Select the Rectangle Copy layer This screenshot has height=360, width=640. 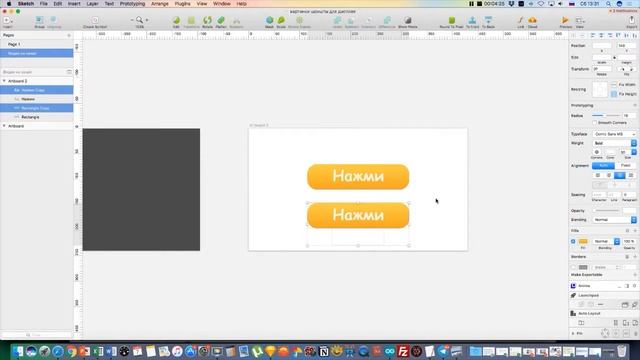(x=37, y=108)
